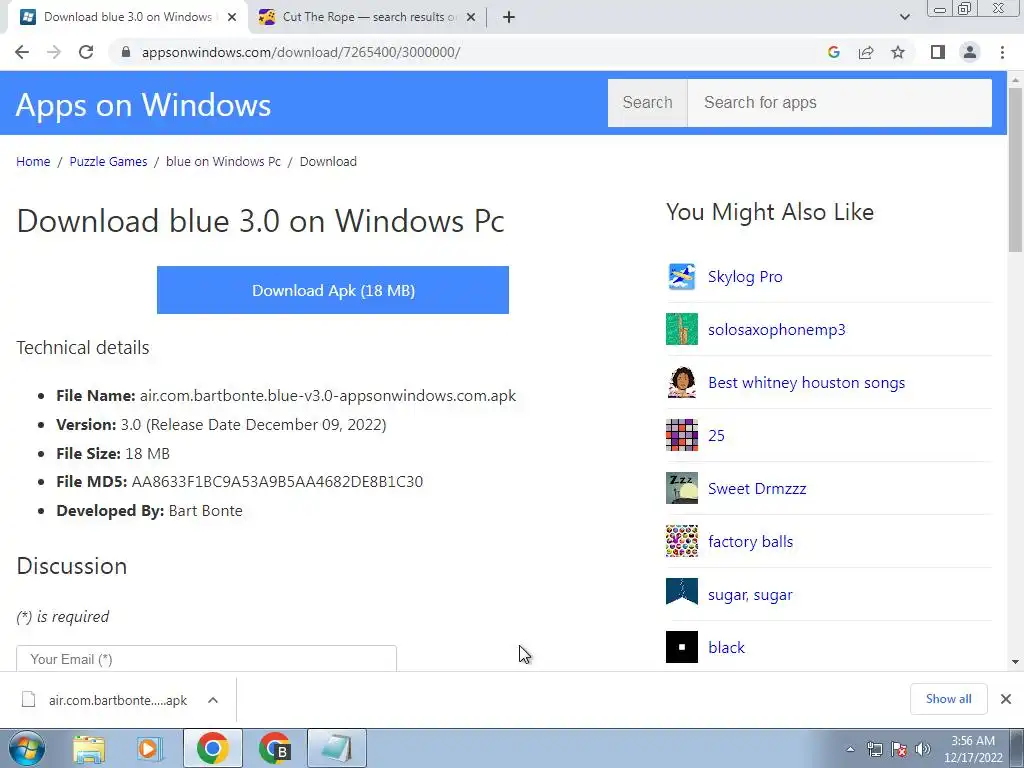This screenshot has height=768, width=1024.
Task: Show hidden system tray icons
Action: (850, 749)
